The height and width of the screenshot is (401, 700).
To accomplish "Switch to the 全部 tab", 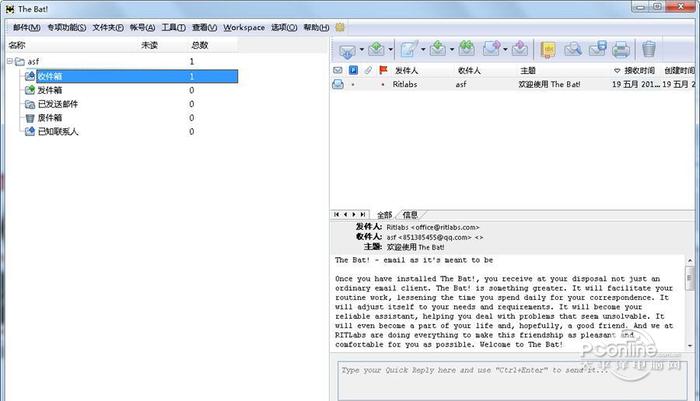I will point(384,215).
